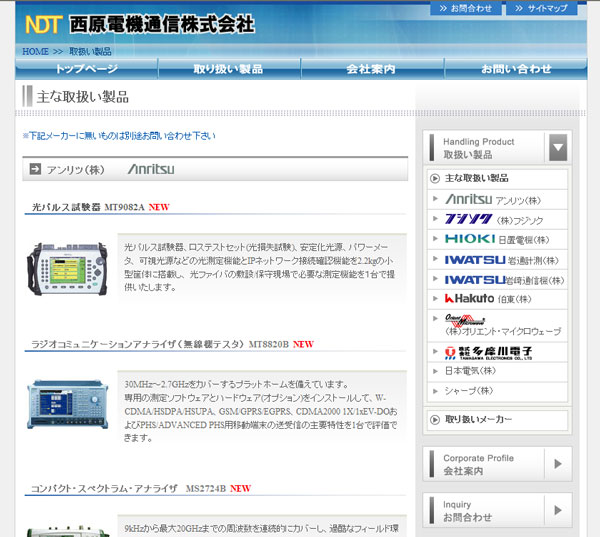Screen dimensions: 600x537
Task: Click the triangle bullet beside Fujikura logo
Action: point(435,219)
